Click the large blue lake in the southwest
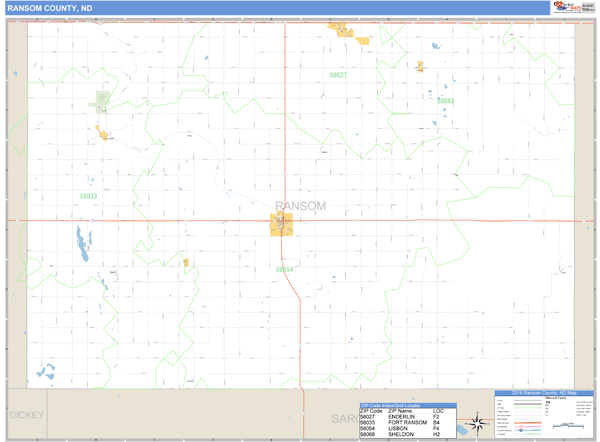 coord(79,241)
